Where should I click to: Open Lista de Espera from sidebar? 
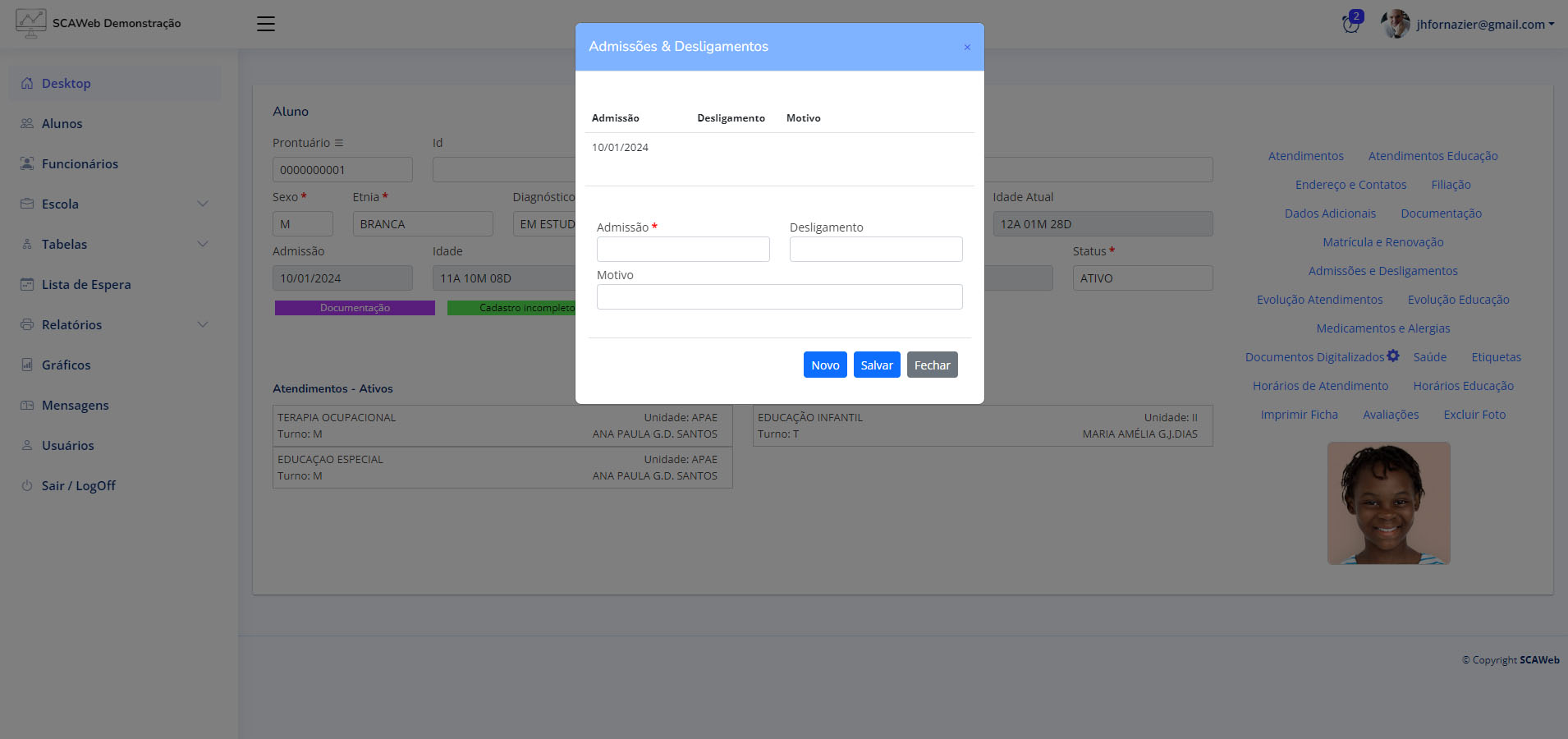coord(86,284)
